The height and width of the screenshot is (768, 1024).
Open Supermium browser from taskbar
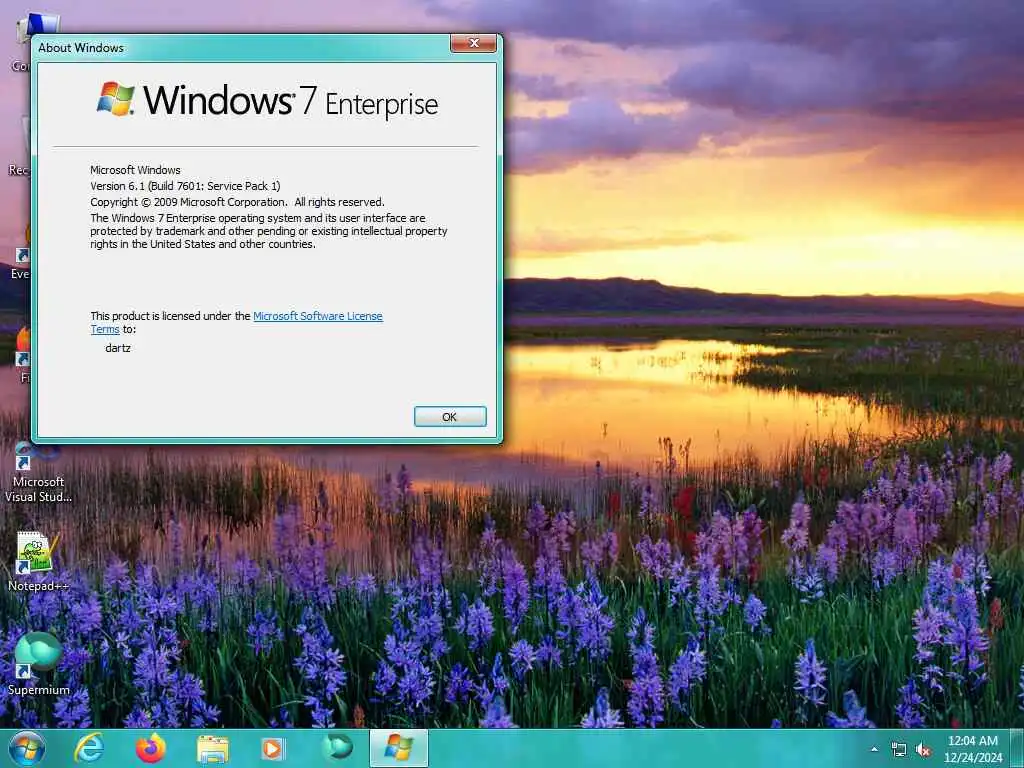tap(338, 748)
